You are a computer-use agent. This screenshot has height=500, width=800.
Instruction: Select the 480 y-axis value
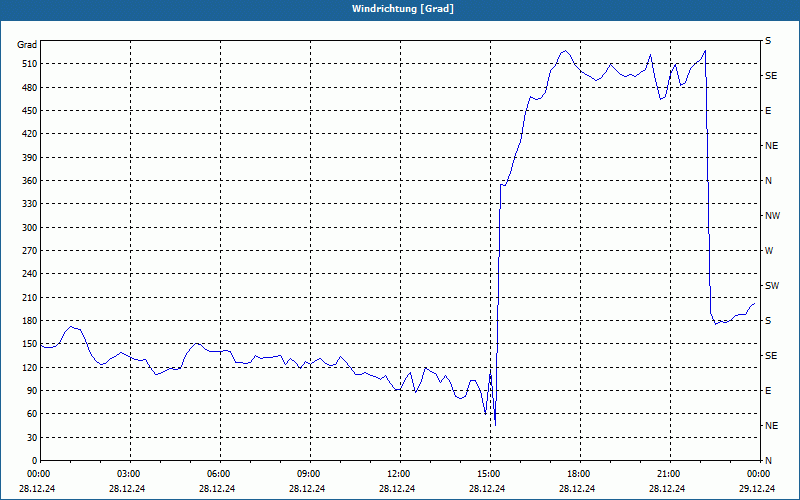pos(29,88)
